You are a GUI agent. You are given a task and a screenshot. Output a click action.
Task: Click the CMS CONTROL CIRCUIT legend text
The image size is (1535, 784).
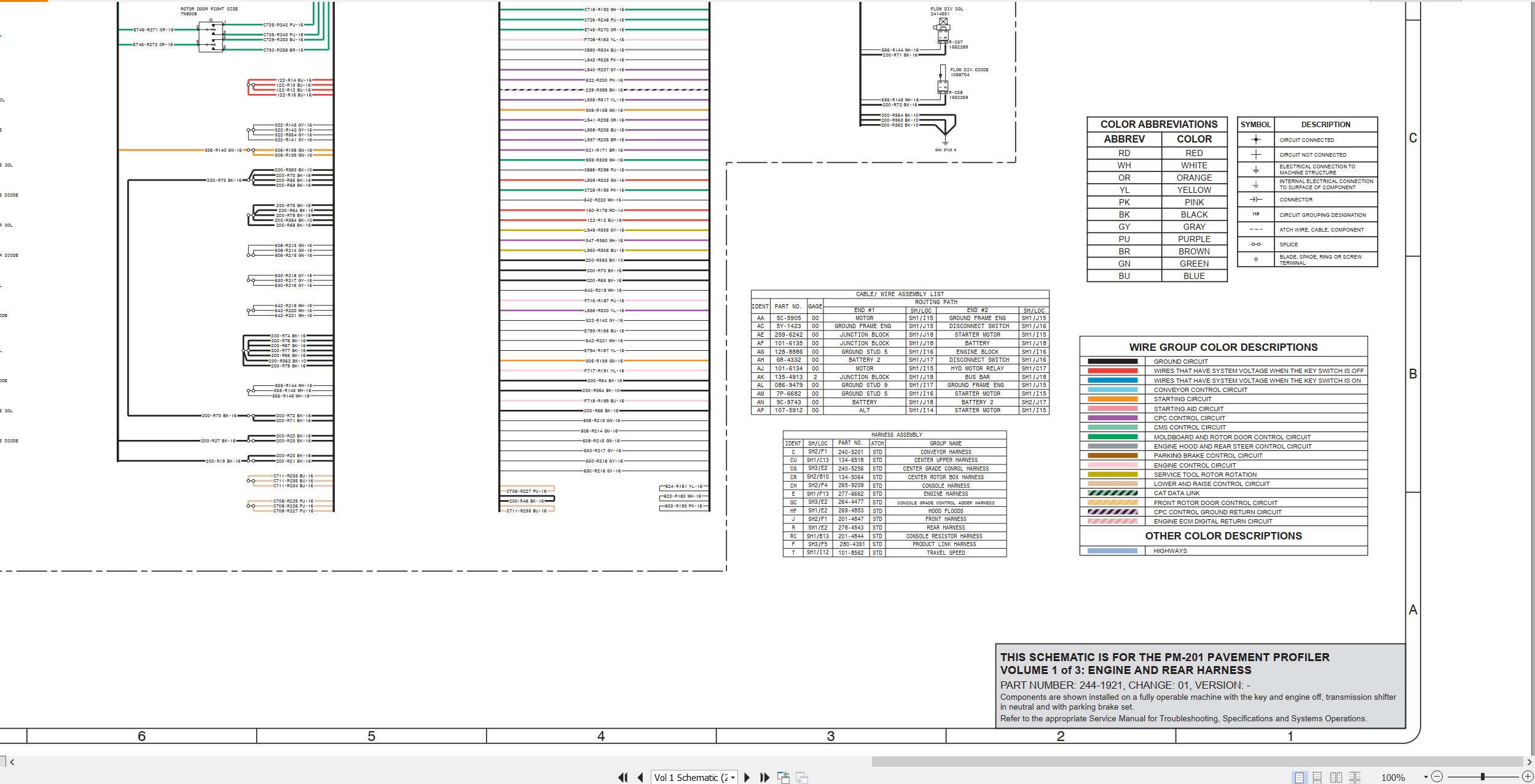(1190, 427)
